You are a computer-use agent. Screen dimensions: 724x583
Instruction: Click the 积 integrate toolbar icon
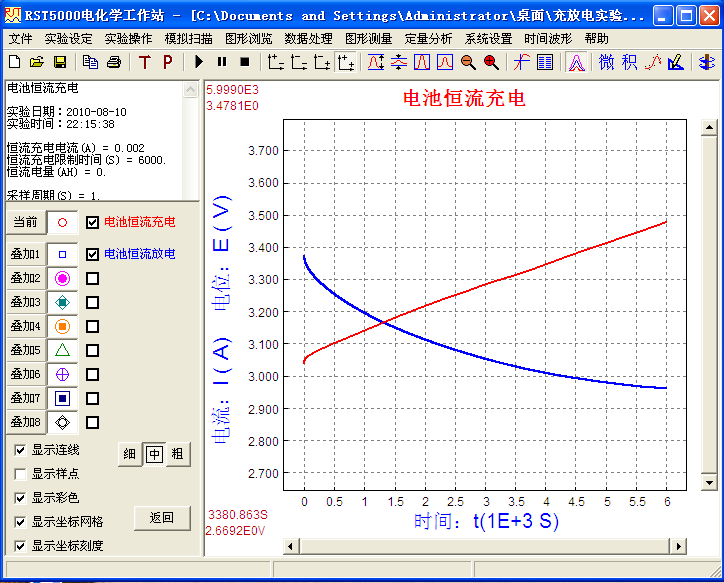coord(629,62)
